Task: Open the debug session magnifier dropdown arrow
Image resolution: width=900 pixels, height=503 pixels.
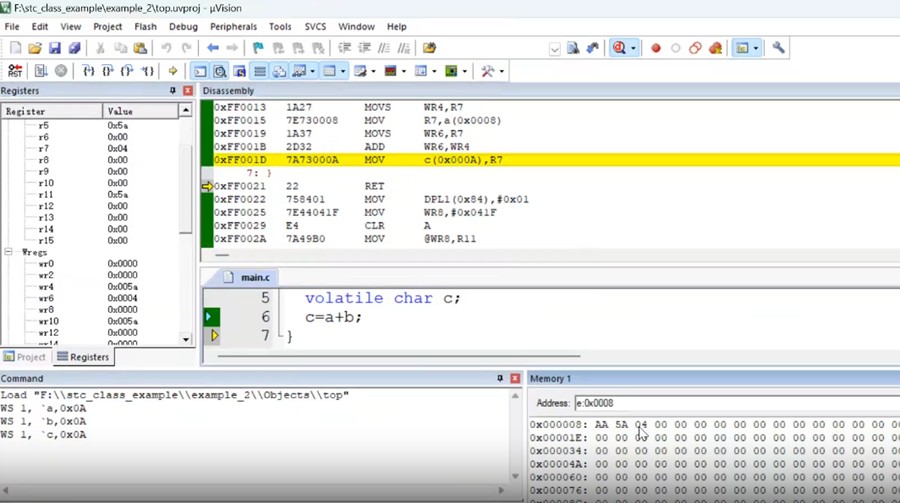Action: (x=633, y=48)
